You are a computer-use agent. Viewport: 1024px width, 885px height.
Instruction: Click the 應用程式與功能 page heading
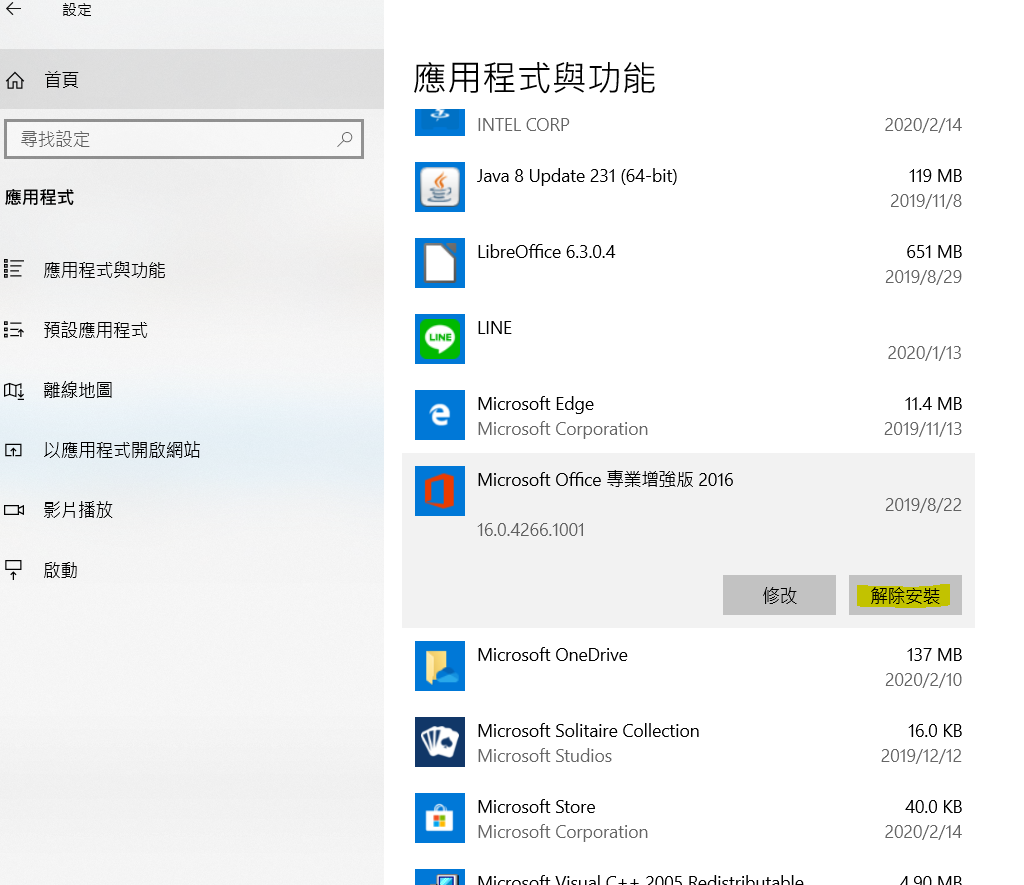(x=534, y=78)
